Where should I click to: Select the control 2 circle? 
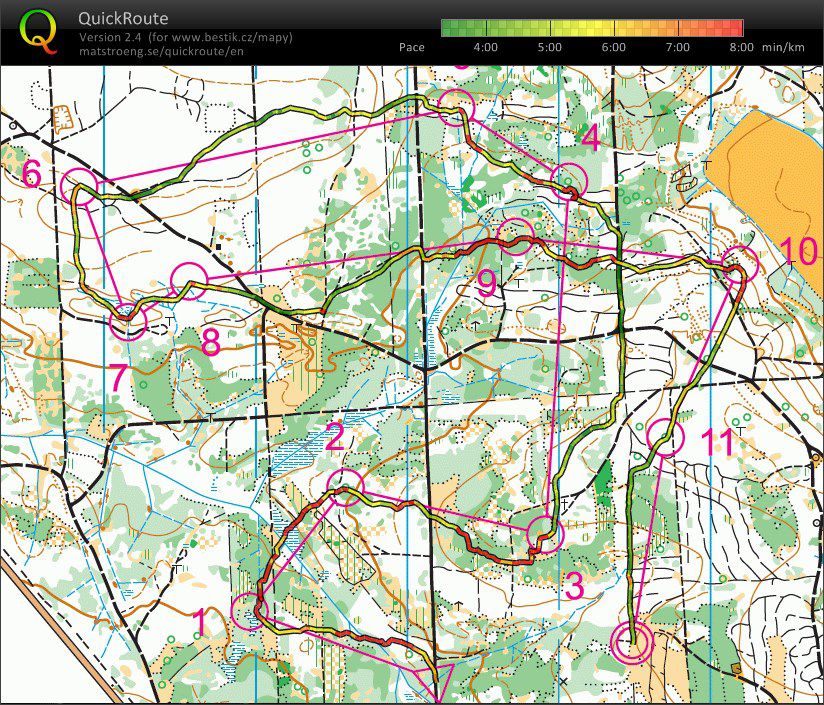[x=345, y=488]
